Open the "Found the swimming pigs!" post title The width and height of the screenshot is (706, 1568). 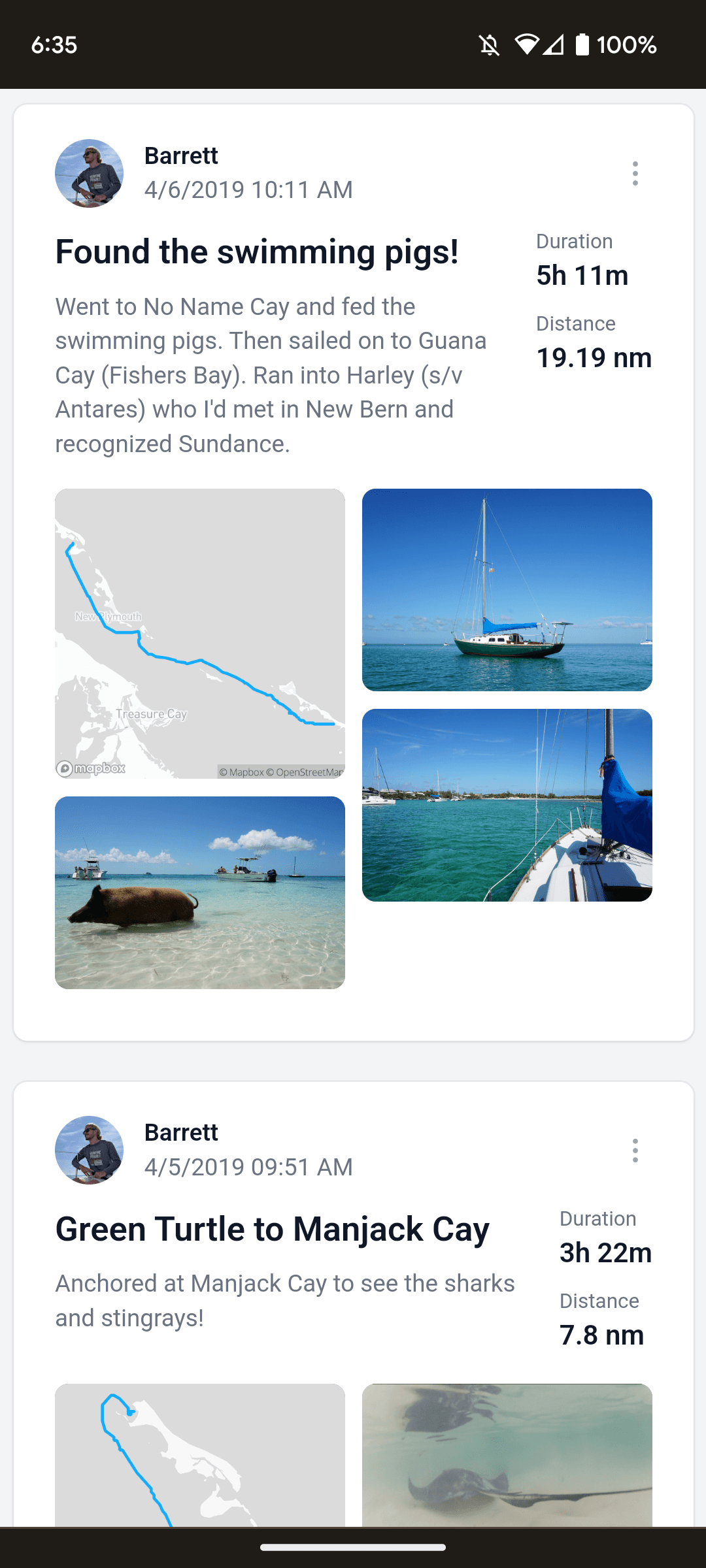click(257, 252)
